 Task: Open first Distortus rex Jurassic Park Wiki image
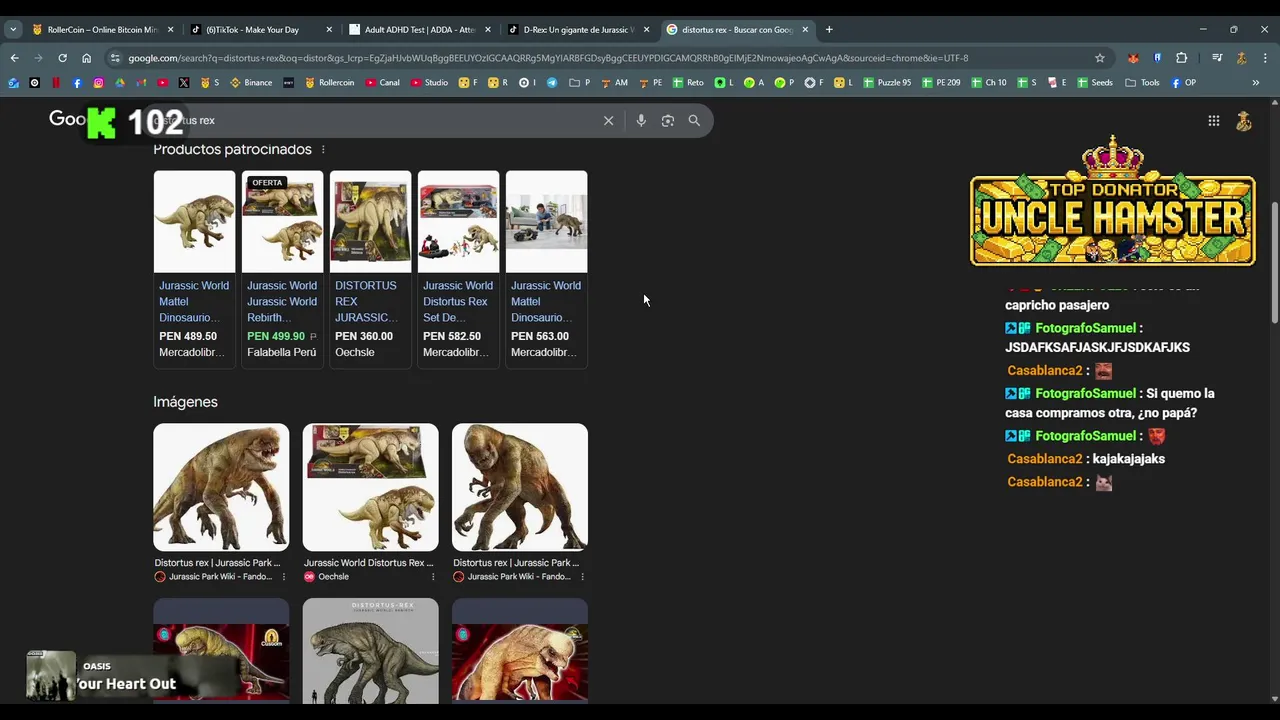point(221,487)
